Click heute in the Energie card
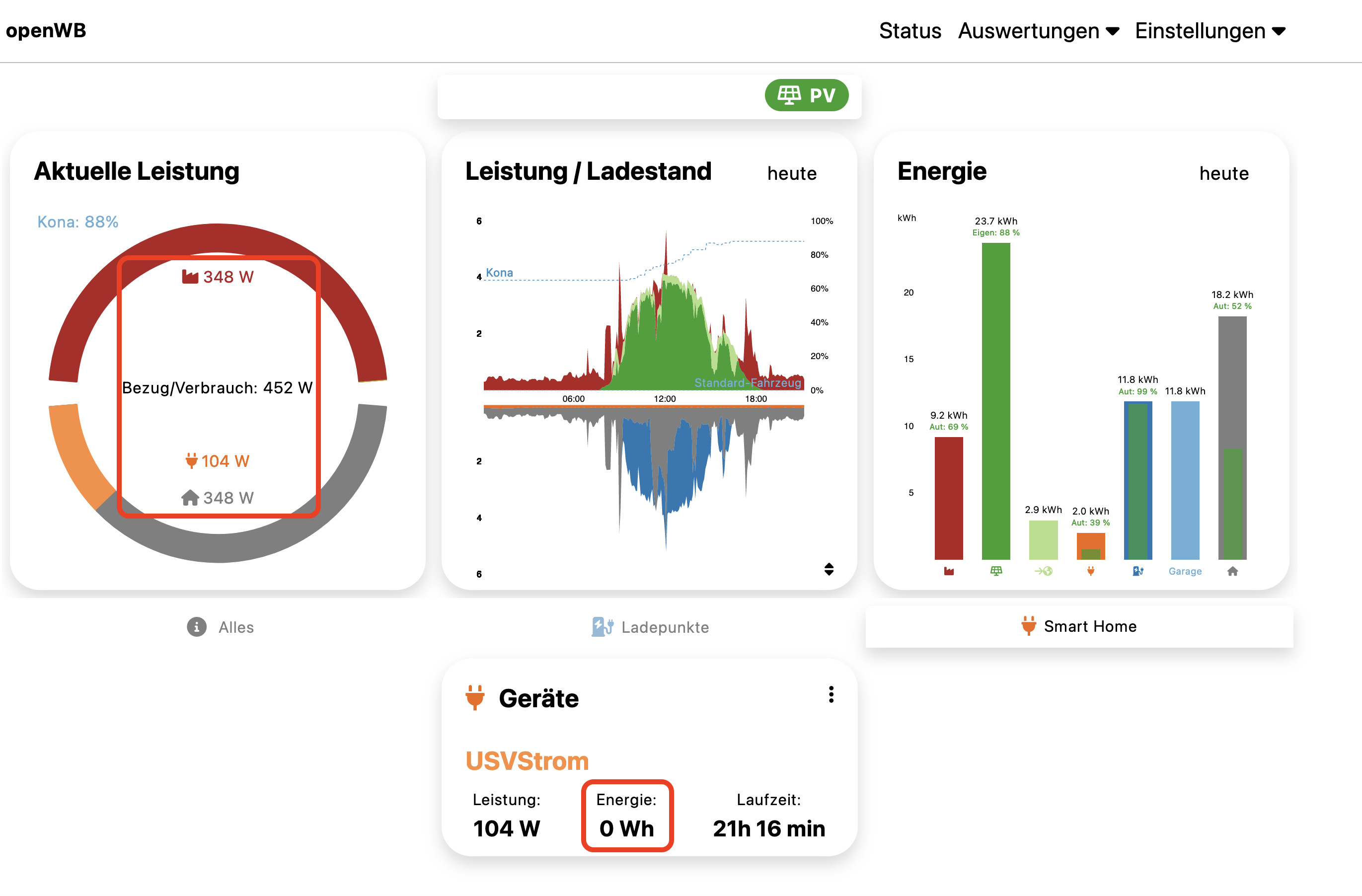The width and height of the screenshot is (1362, 896). click(x=1223, y=173)
